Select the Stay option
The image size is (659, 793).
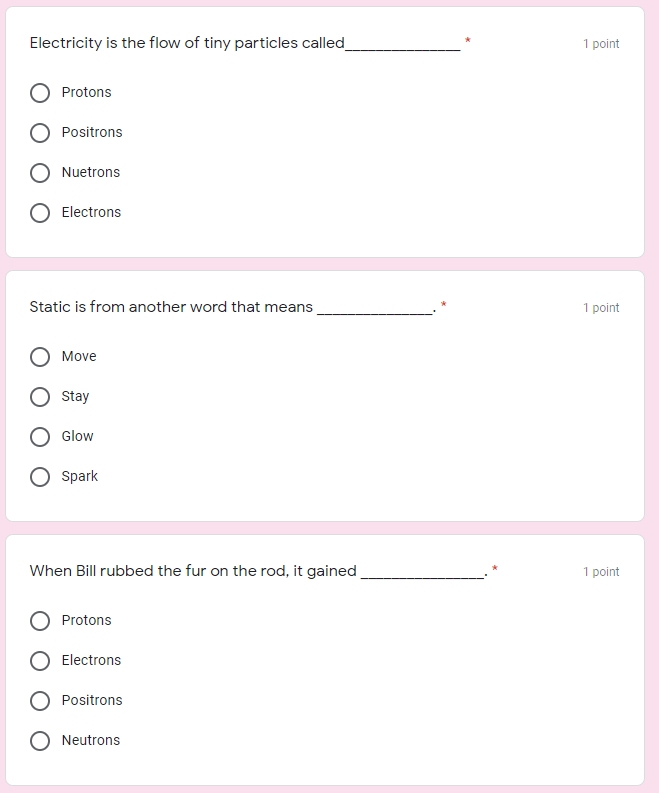pyautogui.click(x=40, y=397)
